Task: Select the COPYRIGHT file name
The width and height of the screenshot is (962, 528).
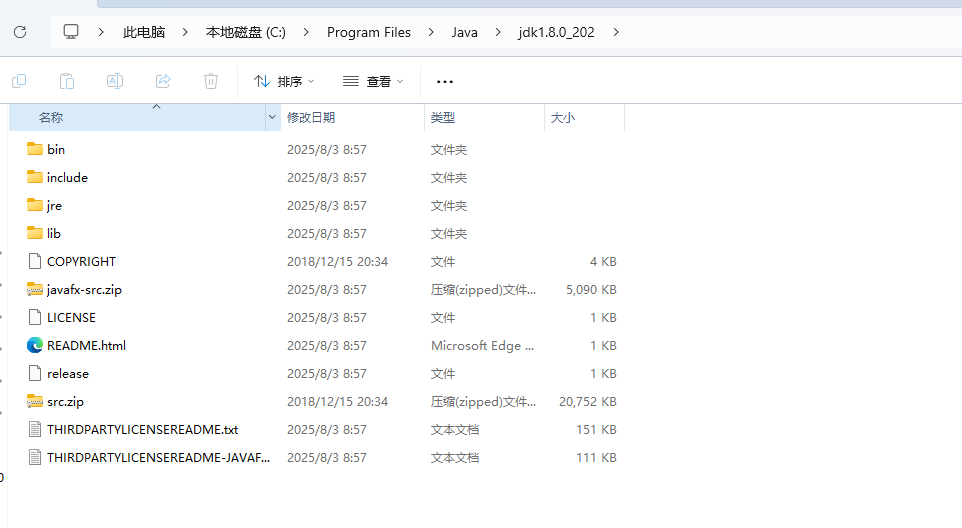Action: coord(82,262)
